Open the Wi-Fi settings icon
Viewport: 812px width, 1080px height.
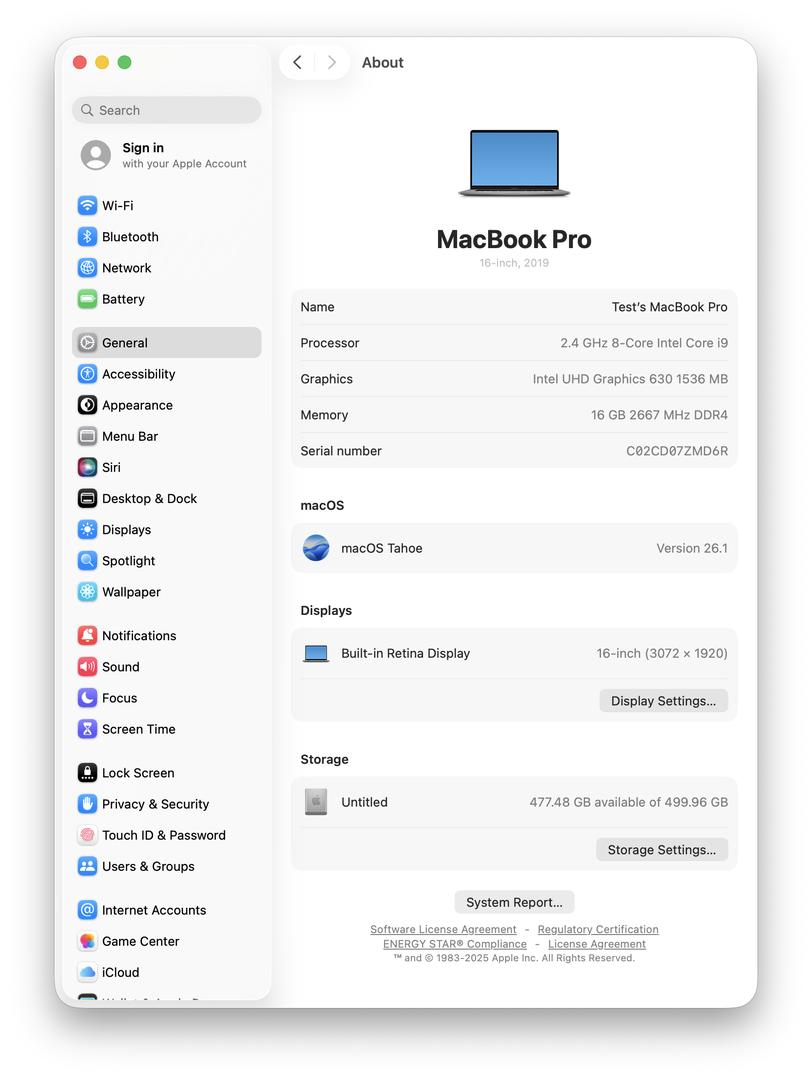pos(87,205)
